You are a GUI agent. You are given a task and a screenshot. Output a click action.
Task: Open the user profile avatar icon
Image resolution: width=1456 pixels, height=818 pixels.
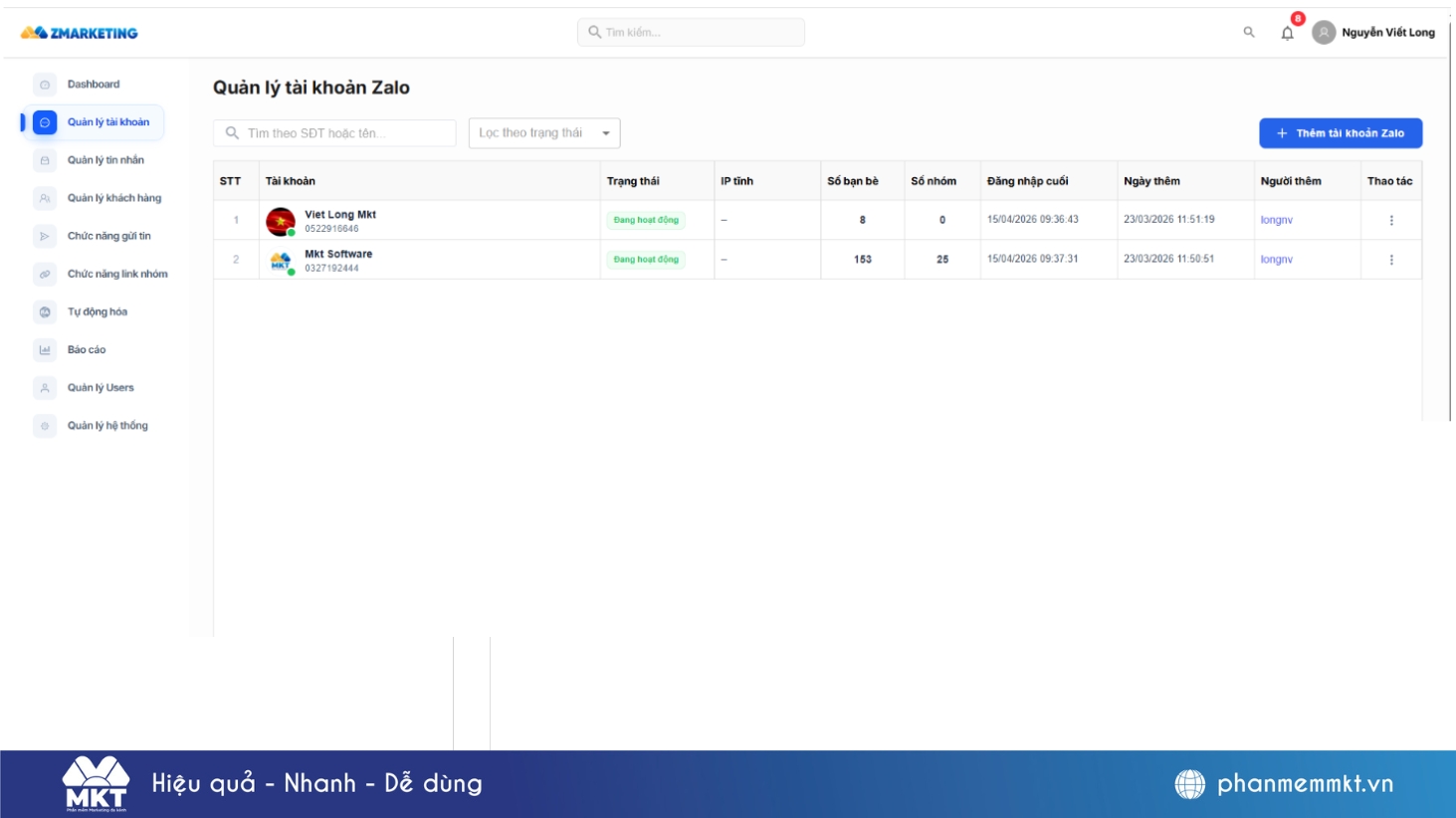click(x=1324, y=33)
